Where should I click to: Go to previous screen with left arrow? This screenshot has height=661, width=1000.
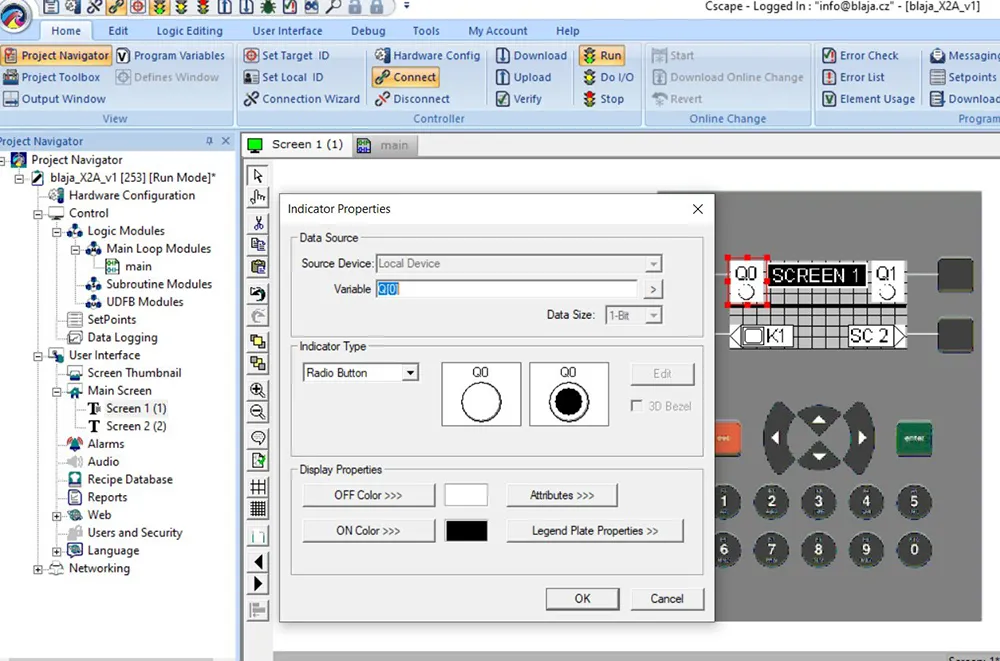point(258,561)
